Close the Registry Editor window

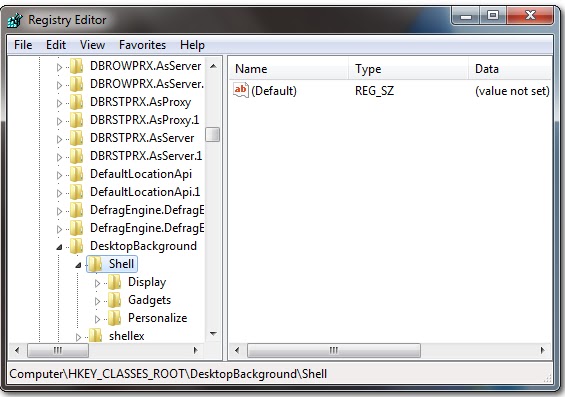(530, 16)
